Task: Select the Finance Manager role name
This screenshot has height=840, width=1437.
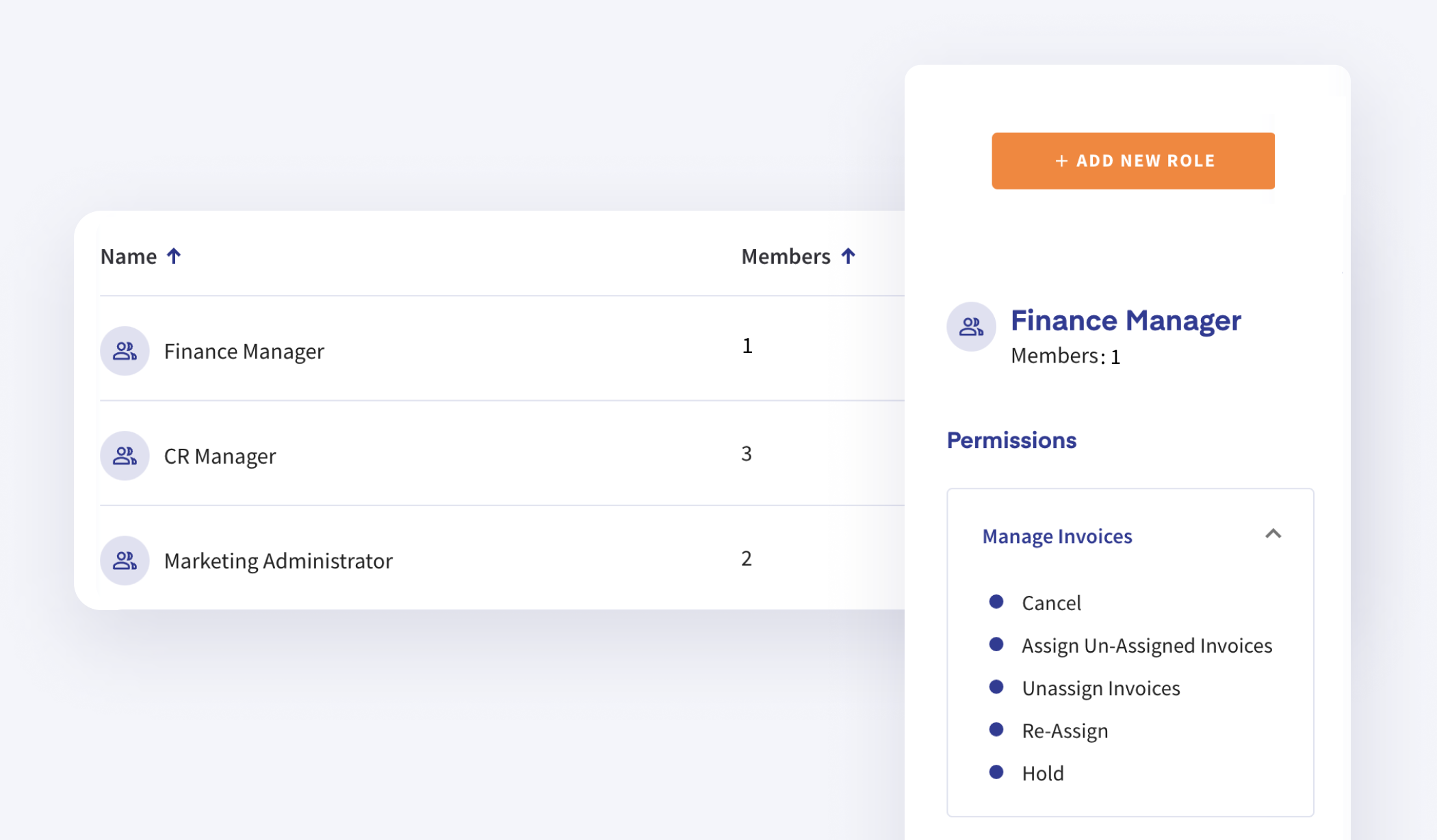Action: [244, 352]
